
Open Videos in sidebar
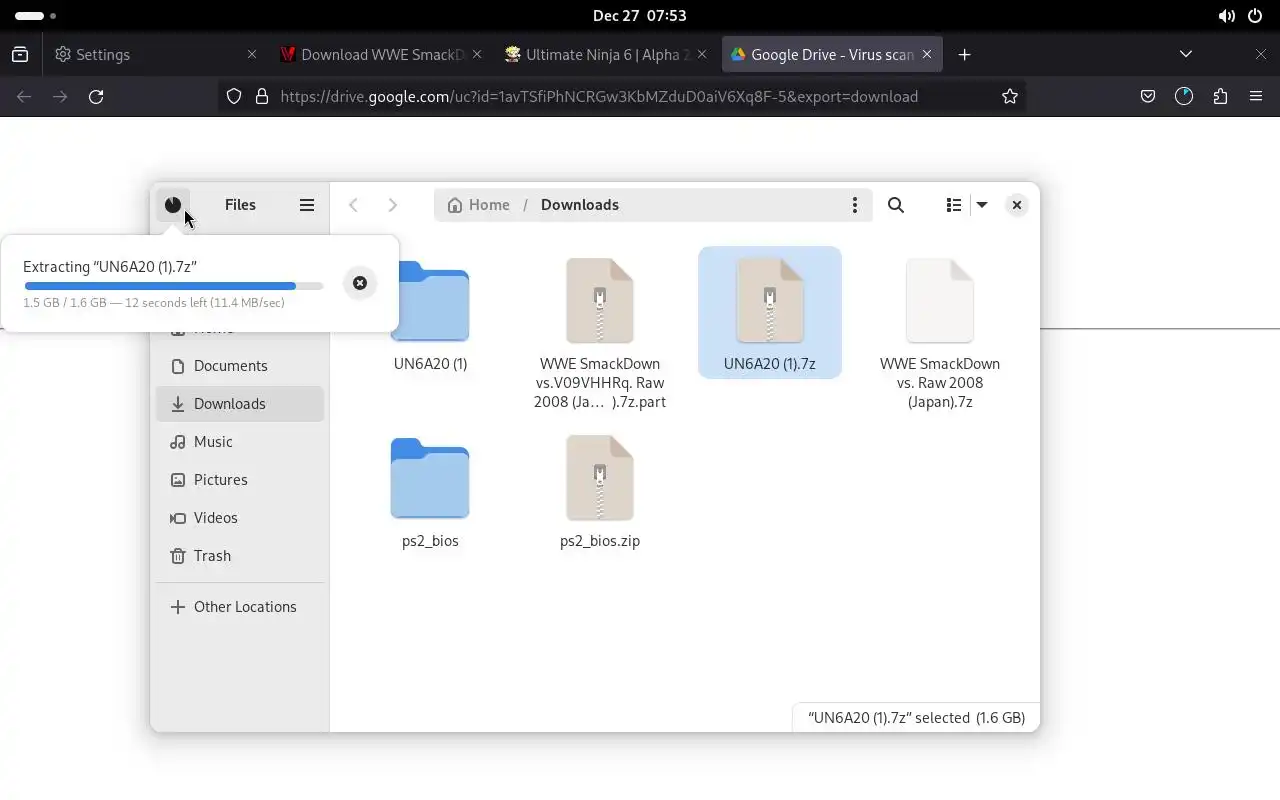240,518
